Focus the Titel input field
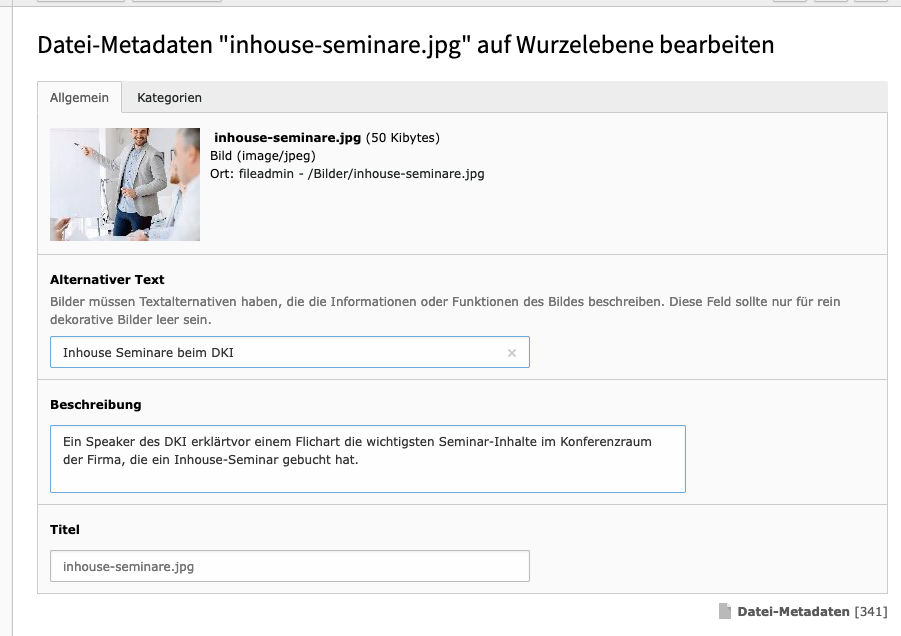901x636 pixels. point(289,566)
